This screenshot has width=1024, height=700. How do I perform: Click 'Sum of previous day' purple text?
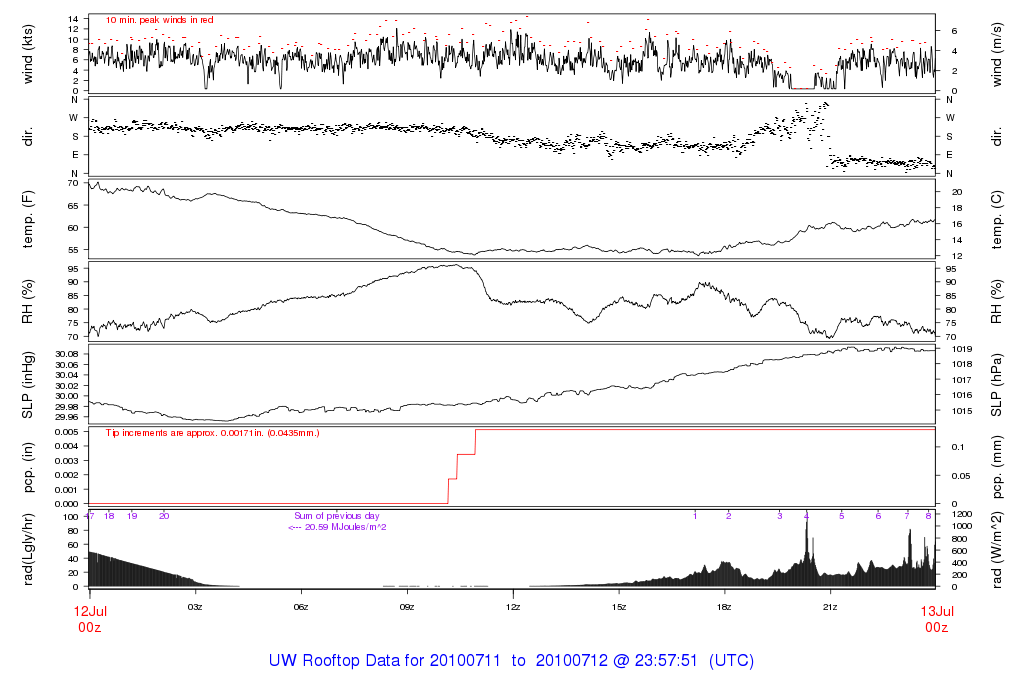(336, 516)
